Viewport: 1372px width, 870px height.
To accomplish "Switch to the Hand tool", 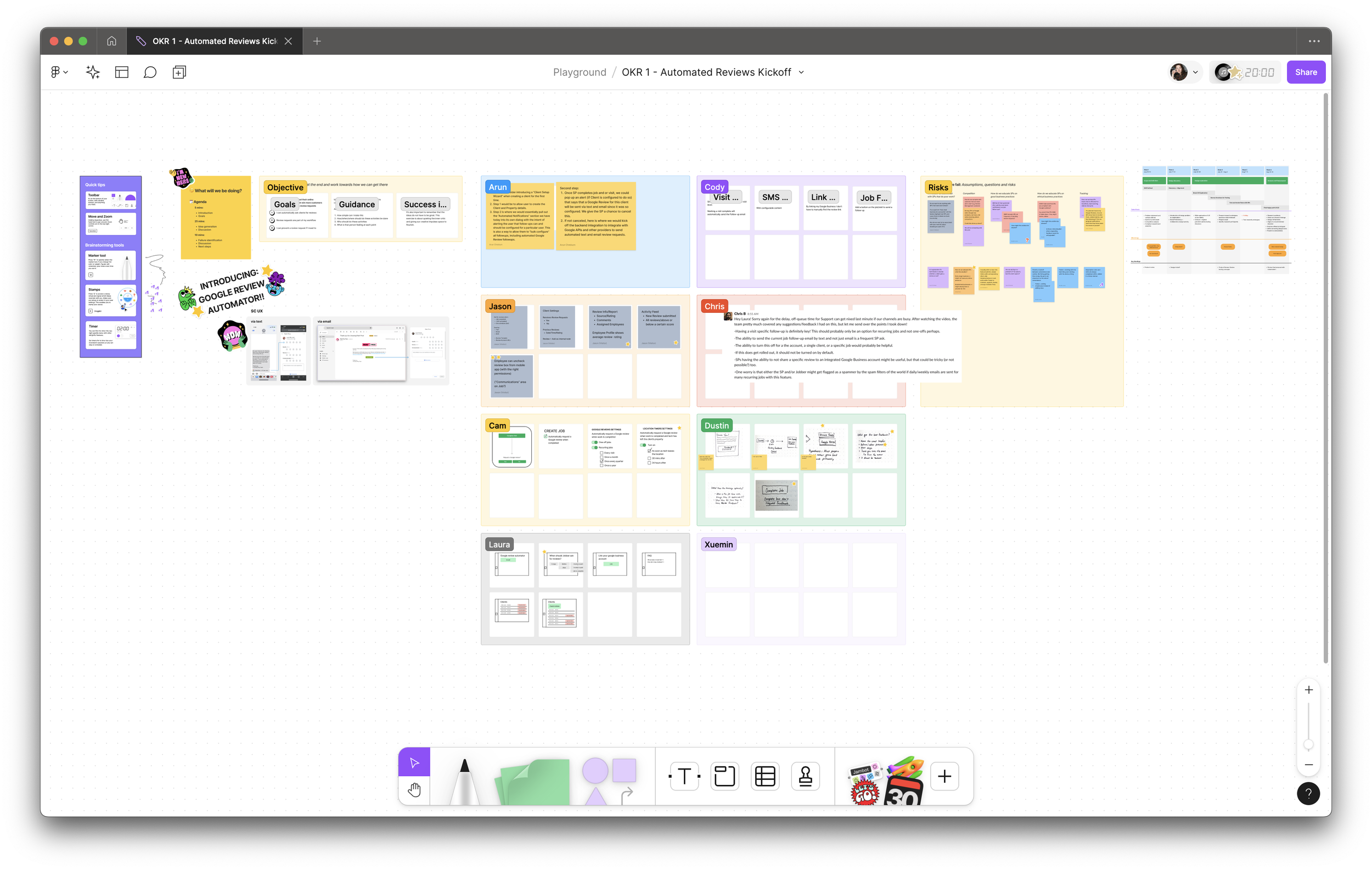I will [x=414, y=790].
